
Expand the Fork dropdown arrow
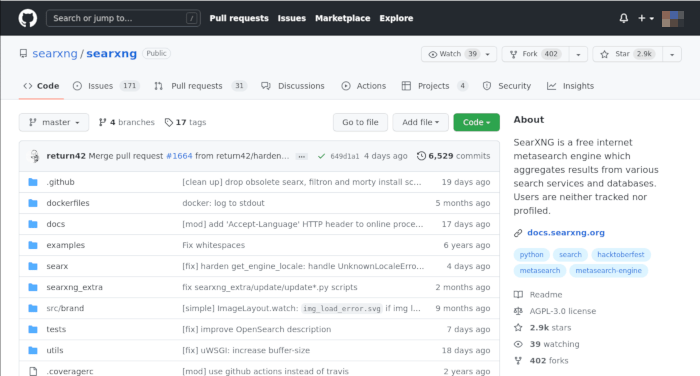(578, 54)
